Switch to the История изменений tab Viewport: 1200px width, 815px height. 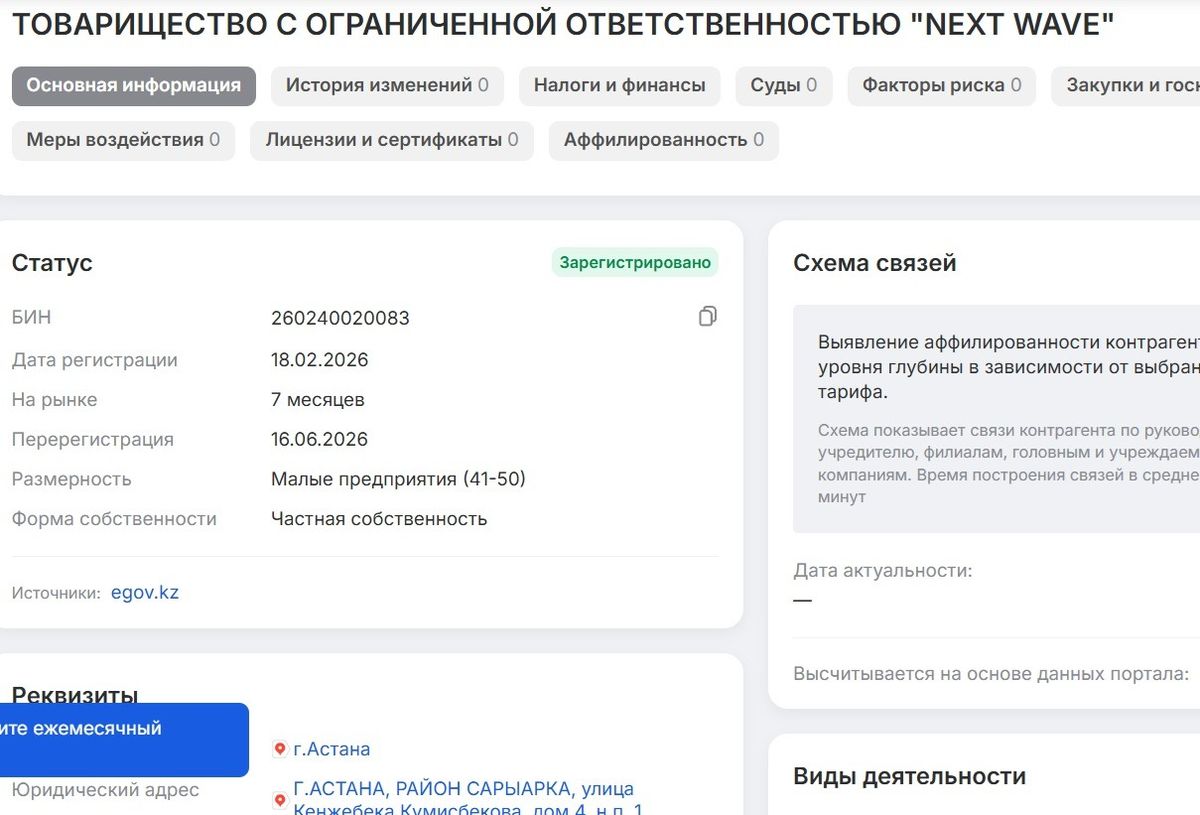pos(387,86)
